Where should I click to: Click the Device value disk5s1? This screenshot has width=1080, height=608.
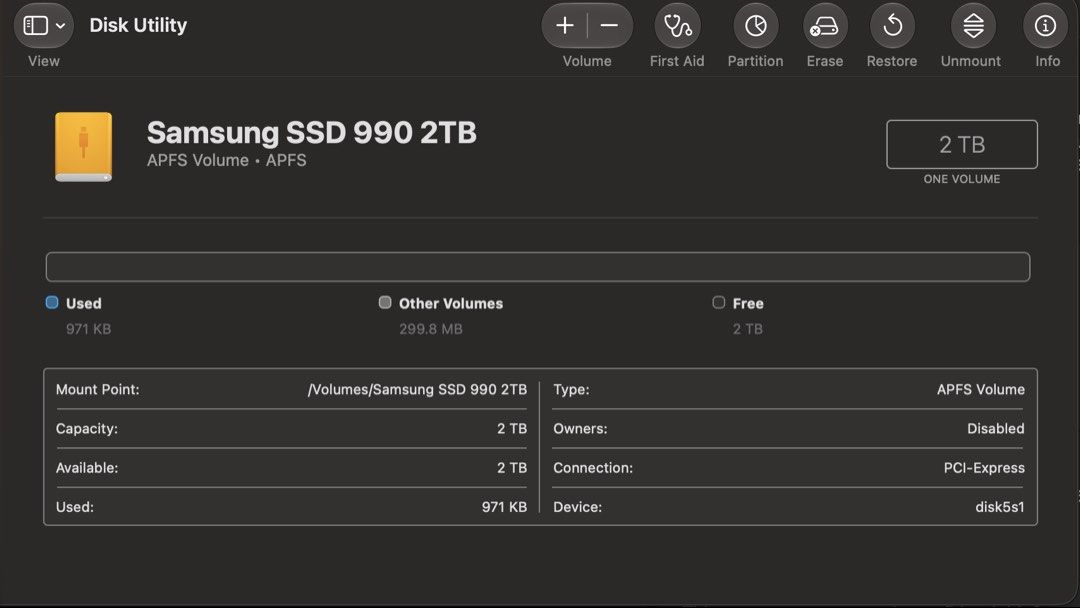point(1000,507)
